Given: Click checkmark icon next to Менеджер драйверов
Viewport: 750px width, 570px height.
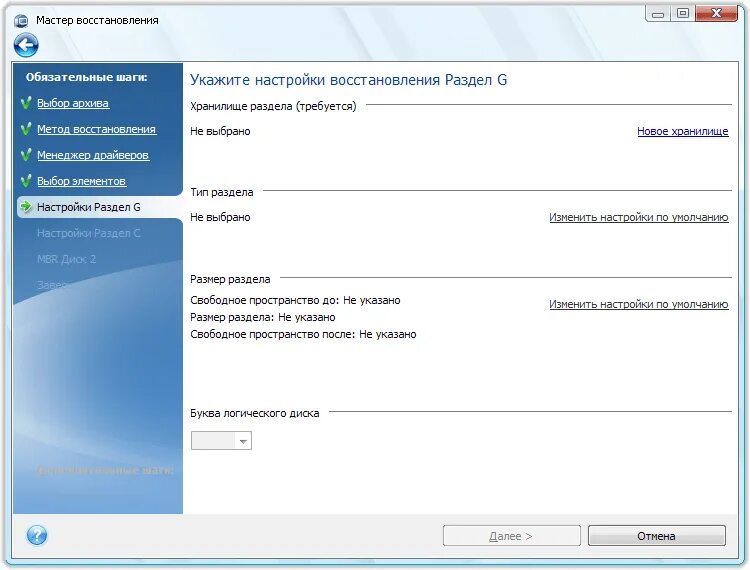Looking at the screenshot, I should coord(27,154).
